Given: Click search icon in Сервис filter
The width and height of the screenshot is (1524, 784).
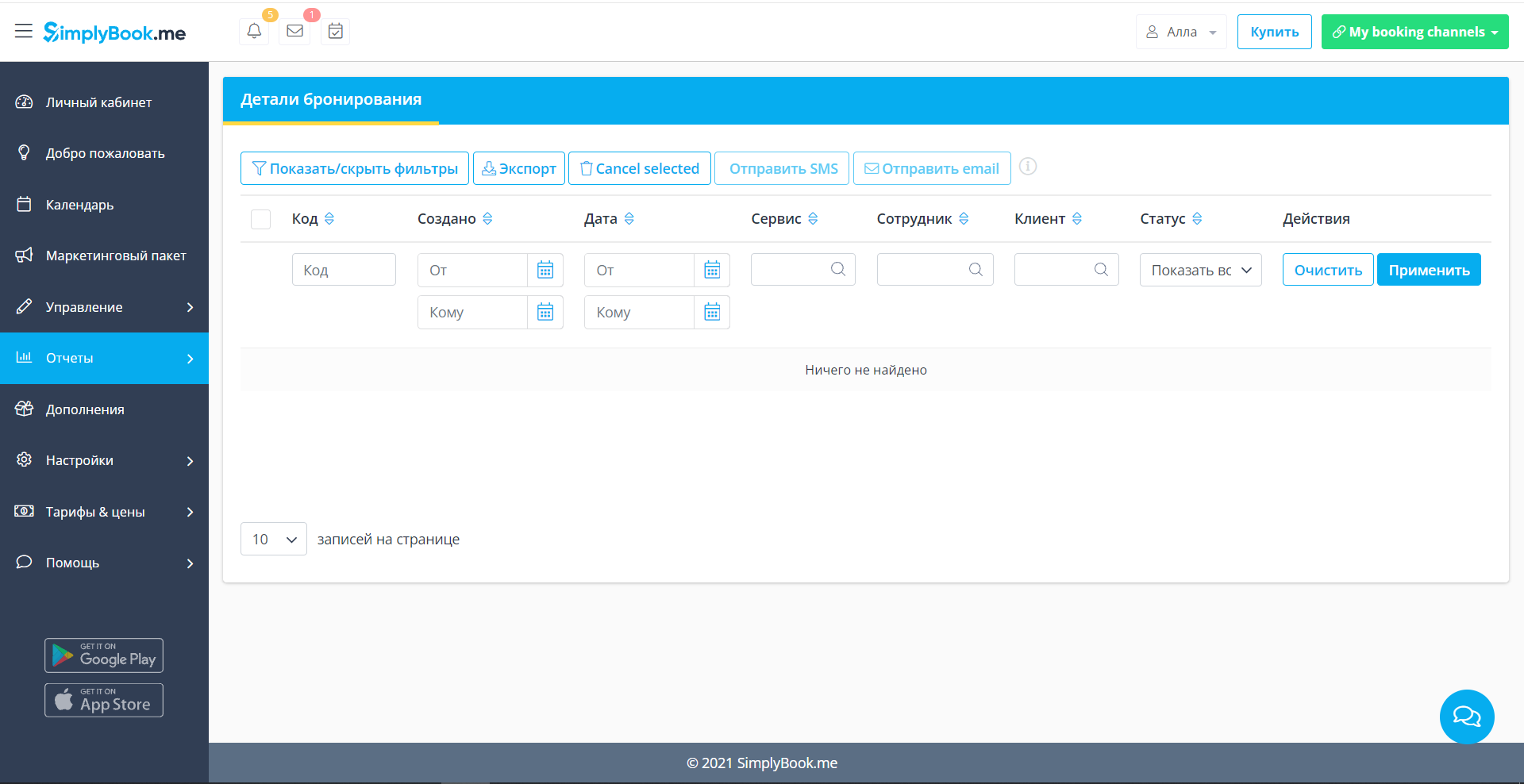Looking at the screenshot, I should [838, 270].
